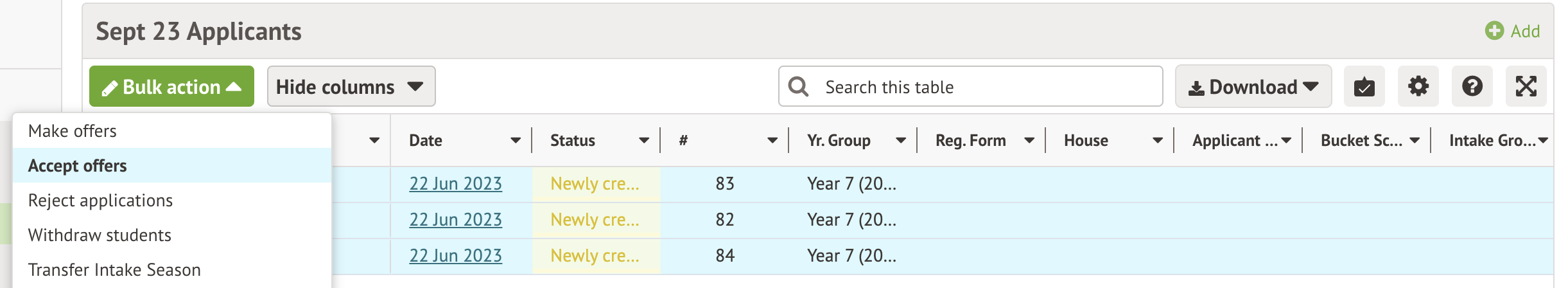The width and height of the screenshot is (1568, 288).
Task: Open the table settings gear icon
Action: click(x=1418, y=86)
